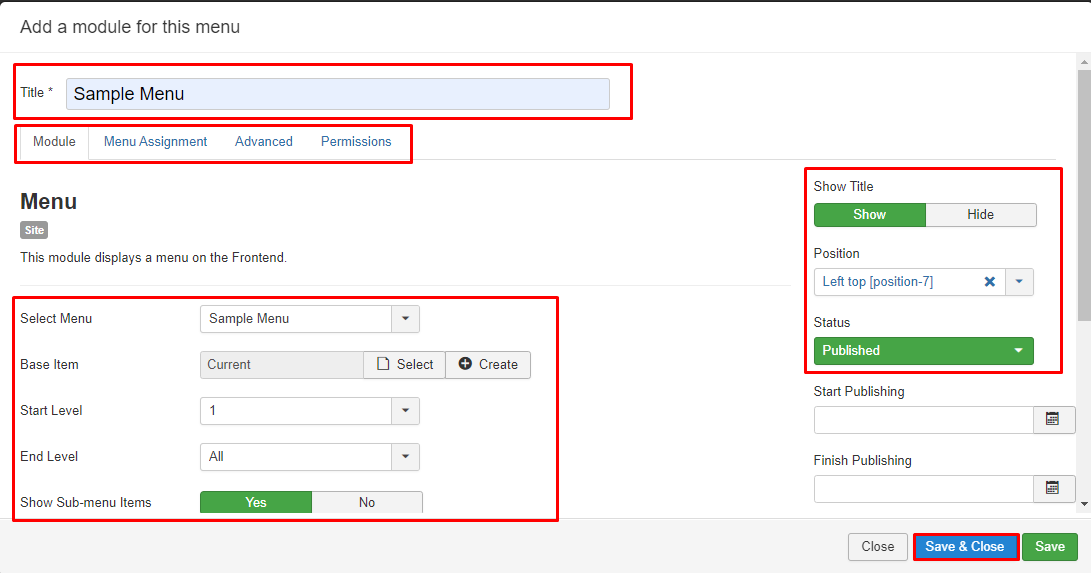Click the Title input field
The width and height of the screenshot is (1091, 573).
337,94
